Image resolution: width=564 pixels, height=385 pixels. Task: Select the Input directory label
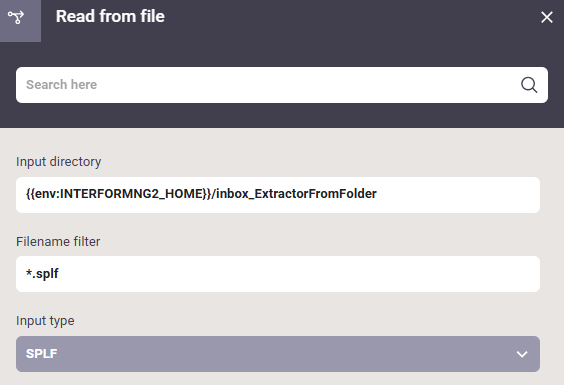point(58,162)
